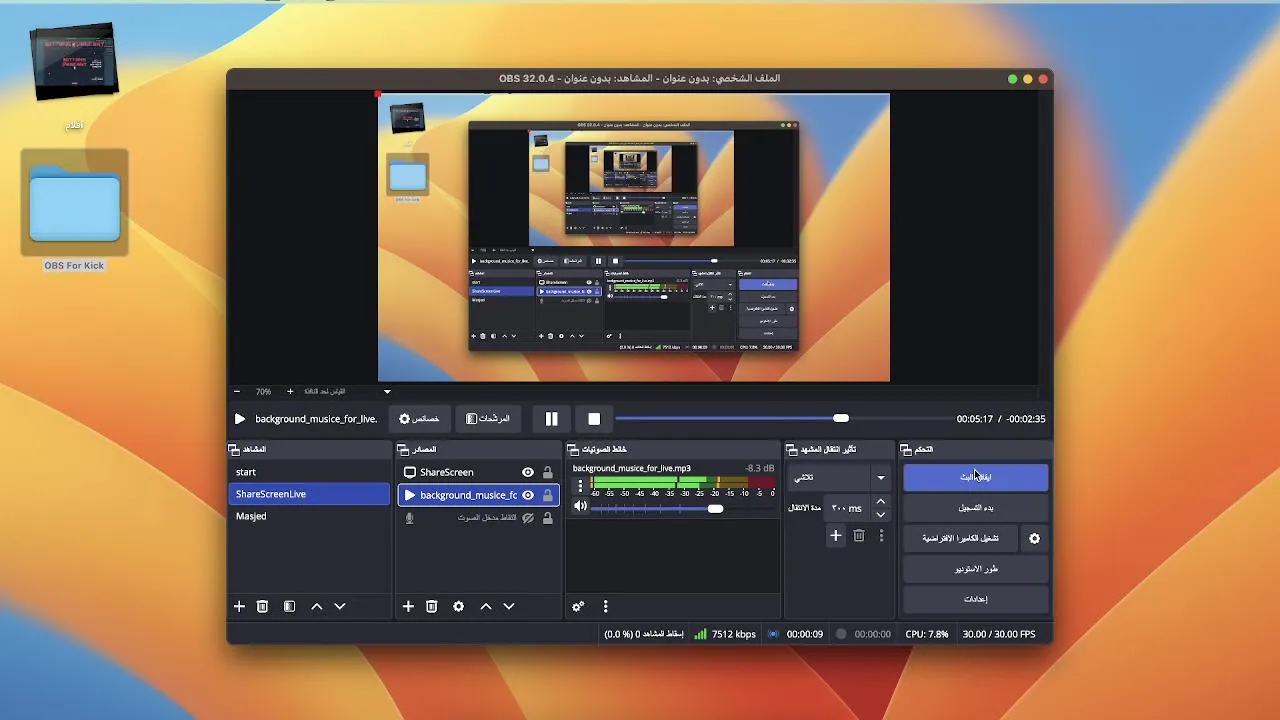The width and height of the screenshot is (1280, 720).
Task: Toggle Studio Mode (طور الاستوديو)
Action: 976,569
